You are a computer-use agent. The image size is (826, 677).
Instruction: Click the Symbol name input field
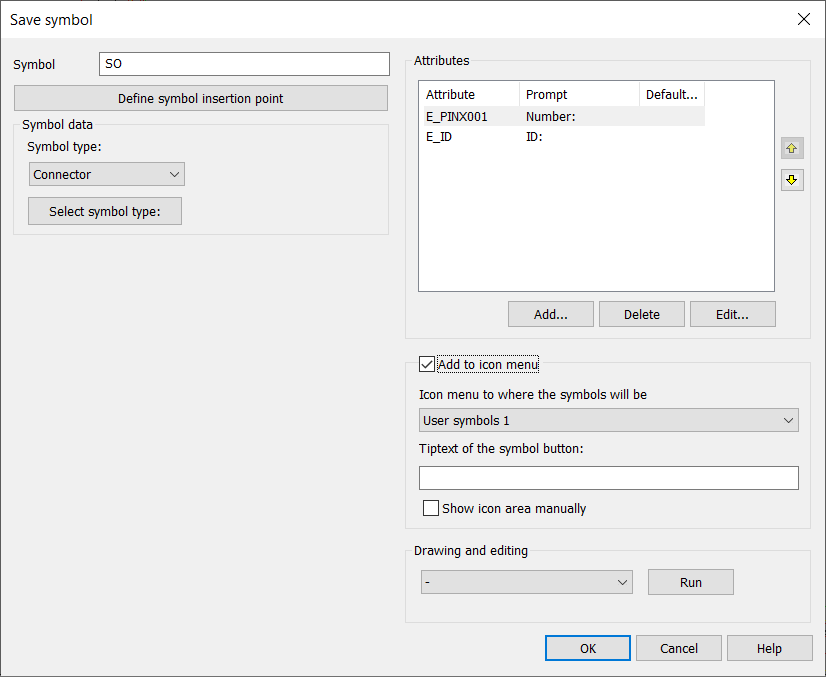(x=244, y=64)
